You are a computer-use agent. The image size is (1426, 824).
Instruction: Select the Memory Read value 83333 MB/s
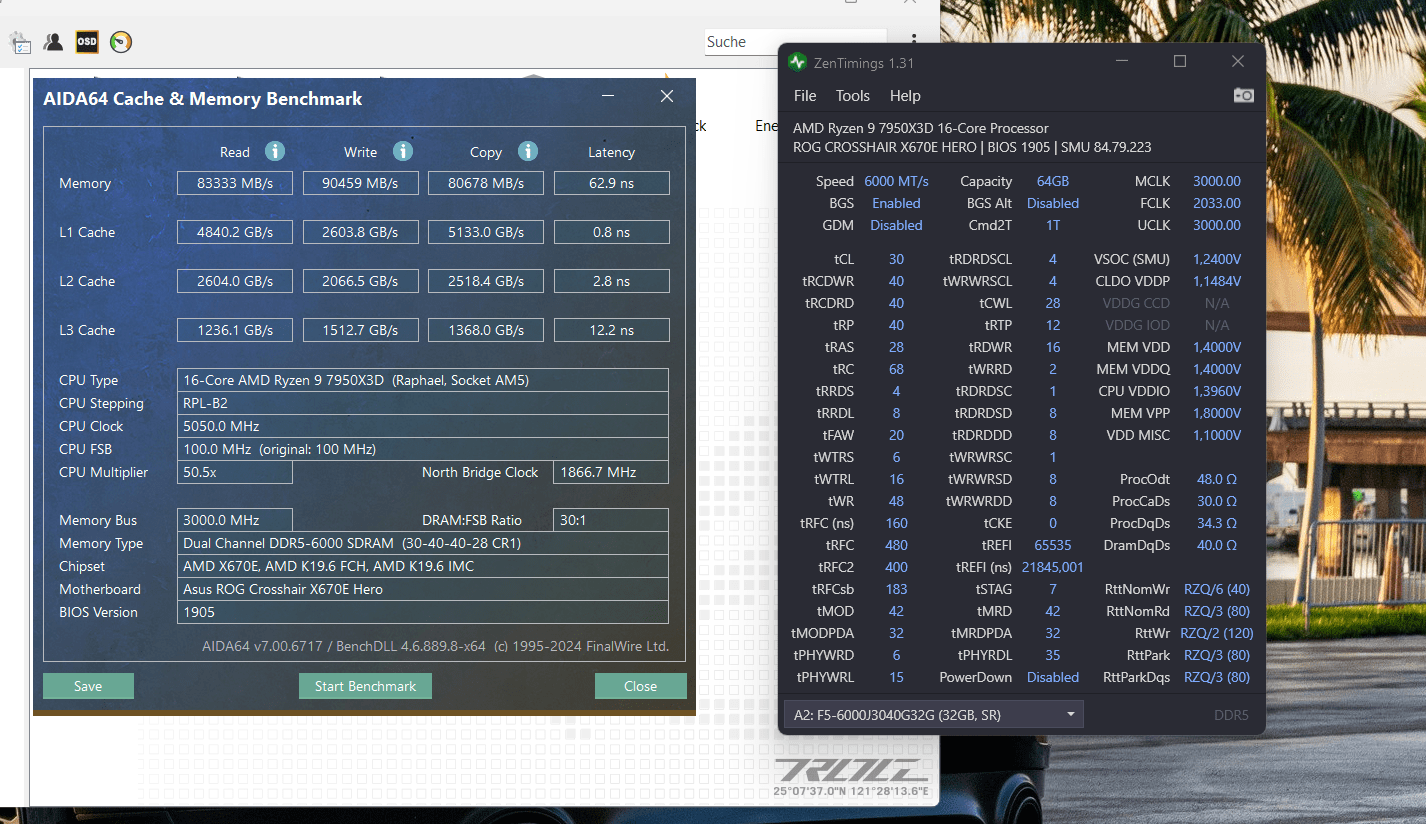pyautogui.click(x=235, y=183)
